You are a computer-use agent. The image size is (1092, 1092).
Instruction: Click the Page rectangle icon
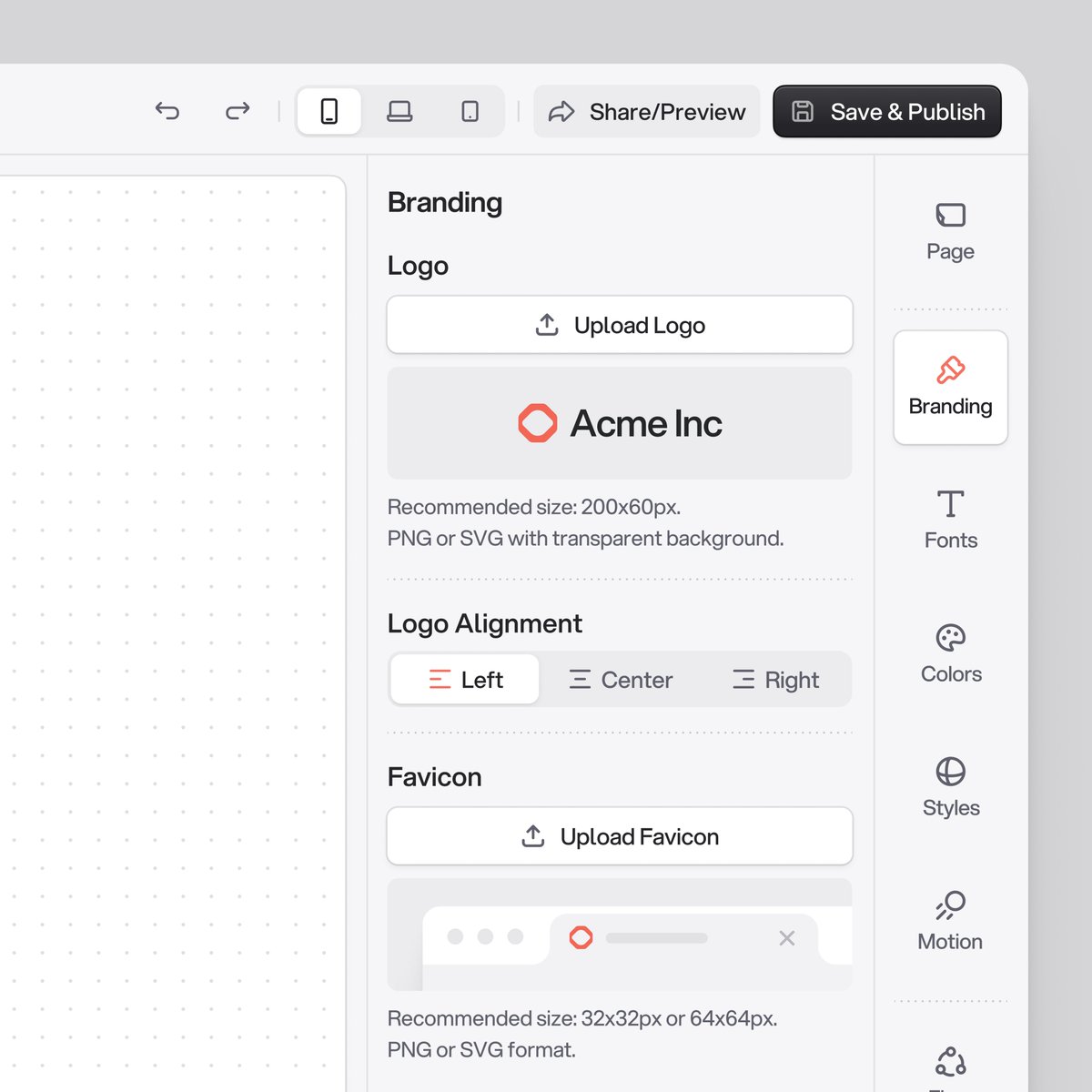tap(951, 215)
